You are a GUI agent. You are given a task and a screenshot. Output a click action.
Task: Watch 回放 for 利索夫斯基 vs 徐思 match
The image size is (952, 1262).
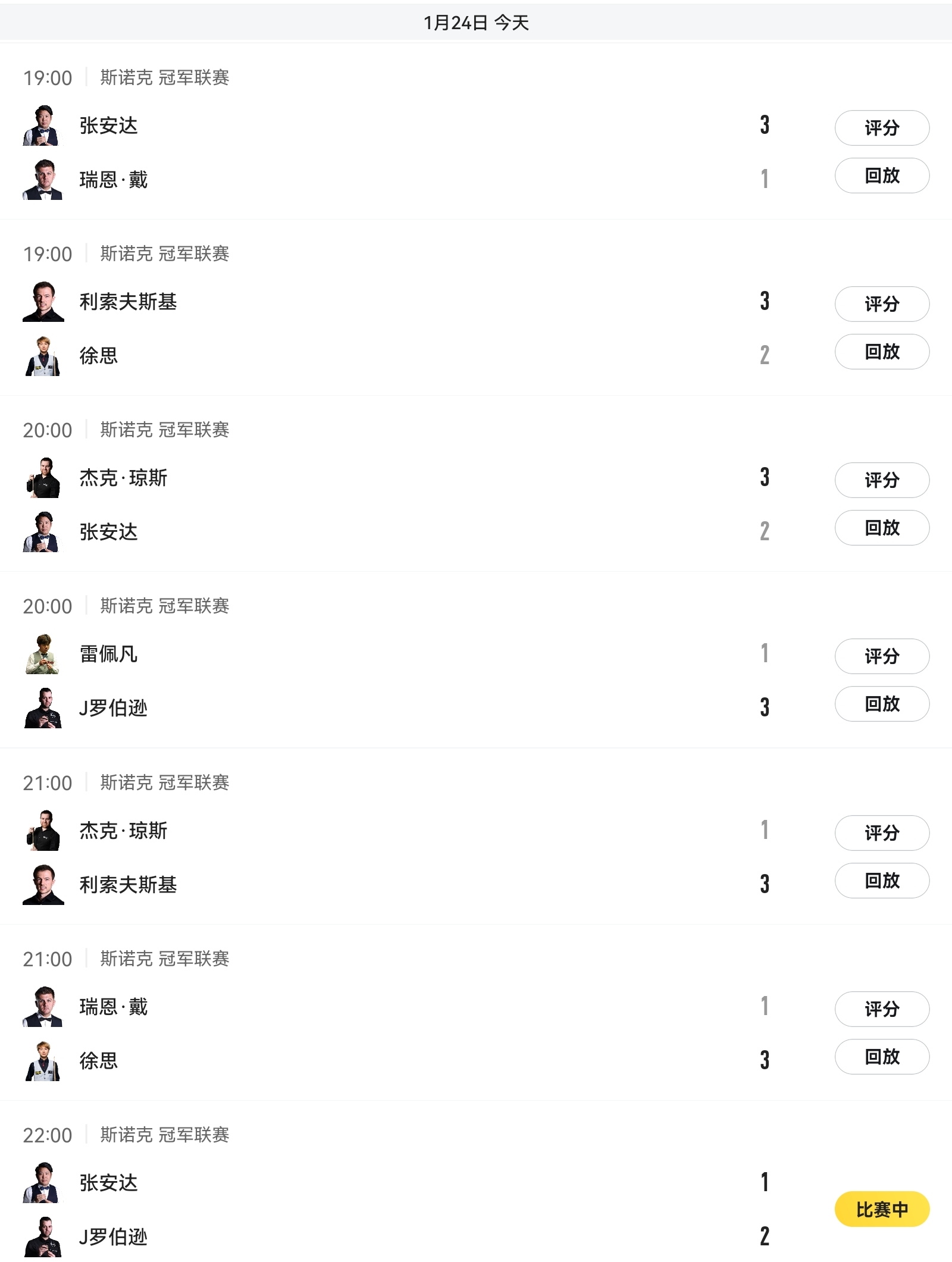point(882,352)
